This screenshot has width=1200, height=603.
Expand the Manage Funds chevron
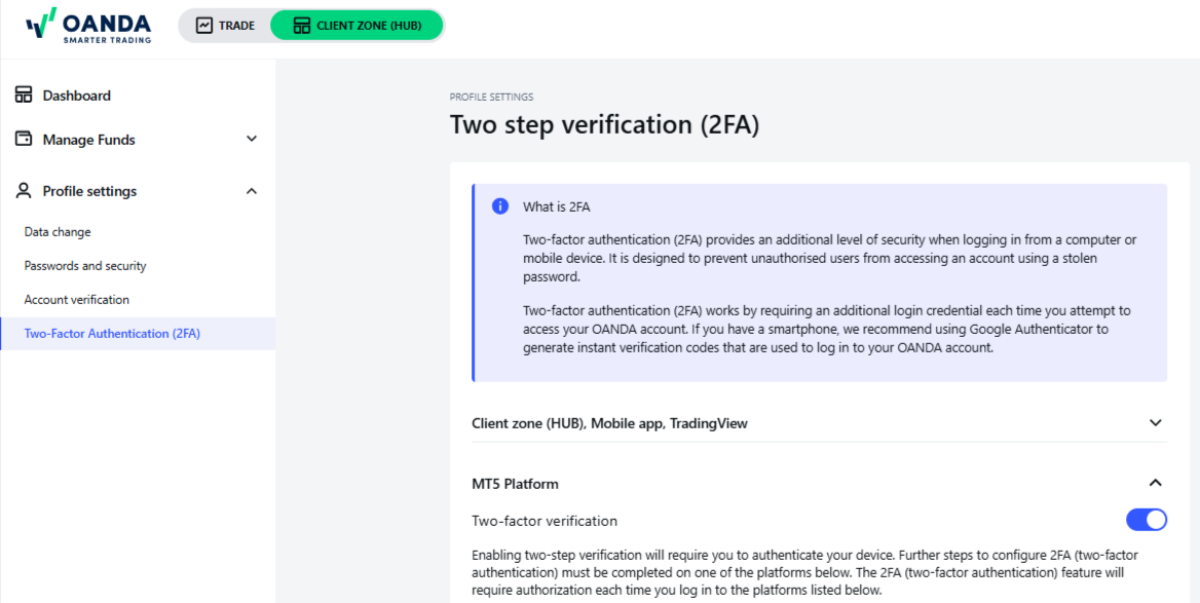(x=251, y=139)
